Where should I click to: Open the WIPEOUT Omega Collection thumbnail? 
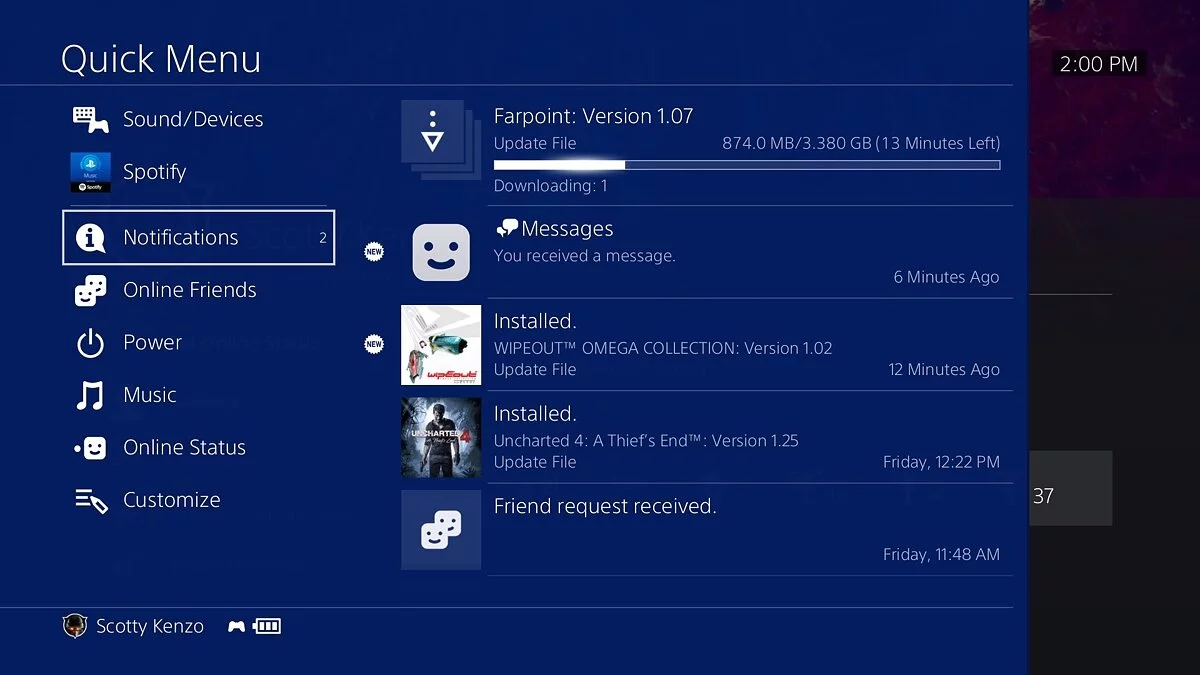tap(441, 345)
